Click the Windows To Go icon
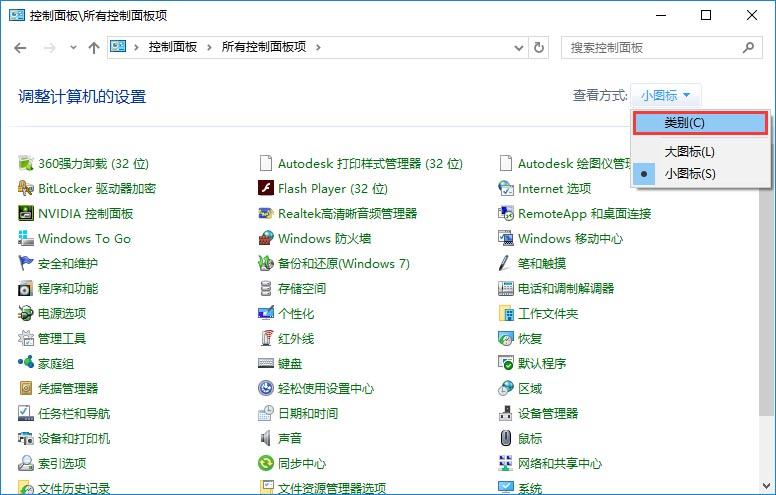This screenshot has width=776, height=495. pyautogui.click(x=25, y=238)
